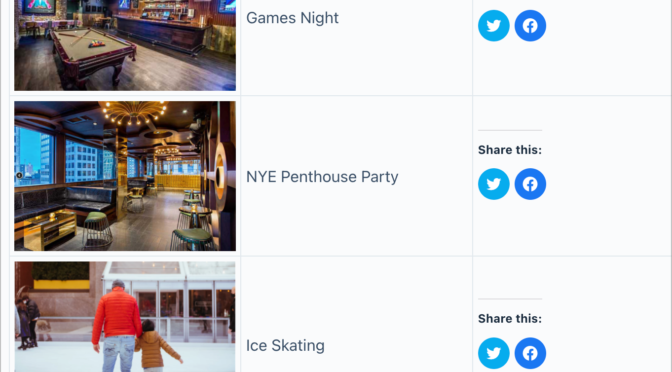Click divider line above penthouse Share this
The height and width of the screenshot is (372, 672).
[510, 130]
